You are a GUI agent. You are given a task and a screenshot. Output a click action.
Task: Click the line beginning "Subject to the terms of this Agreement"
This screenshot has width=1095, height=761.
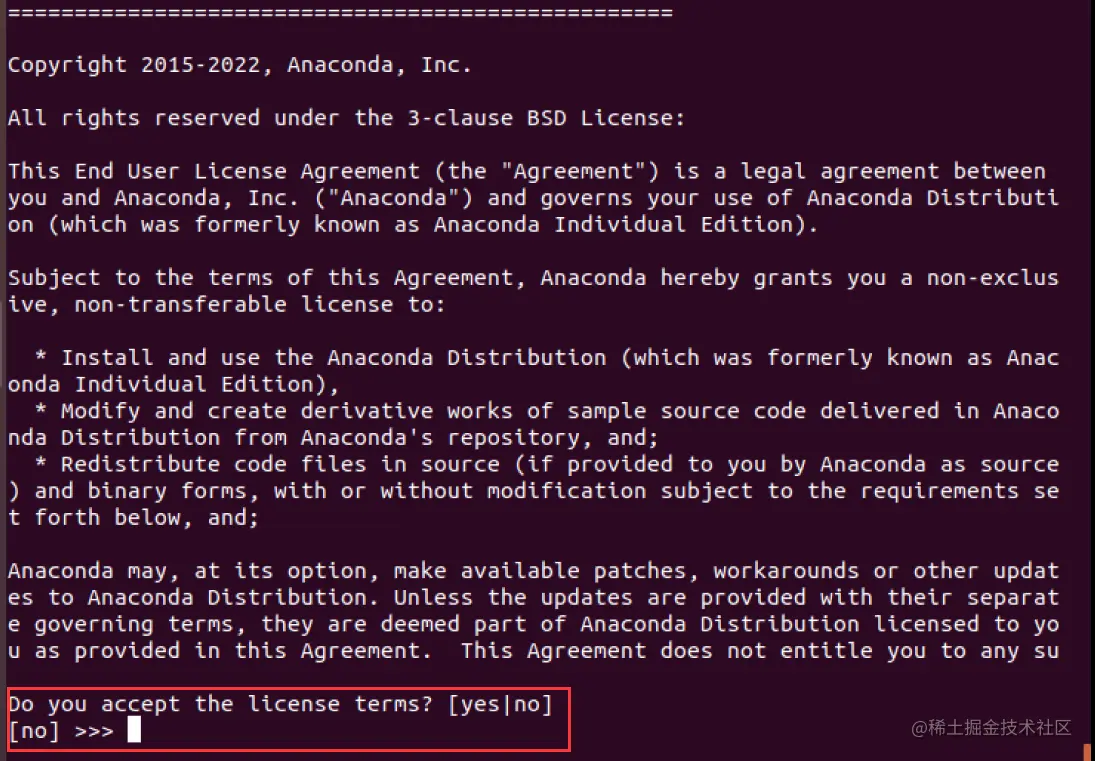click(x=534, y=278)
